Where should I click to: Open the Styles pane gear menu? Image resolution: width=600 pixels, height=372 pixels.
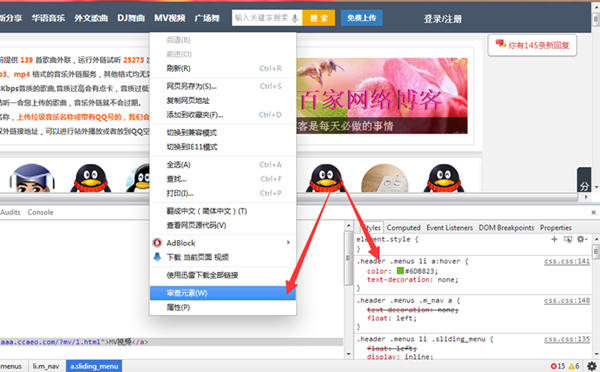pyautogui.click(x=582, y=239)
